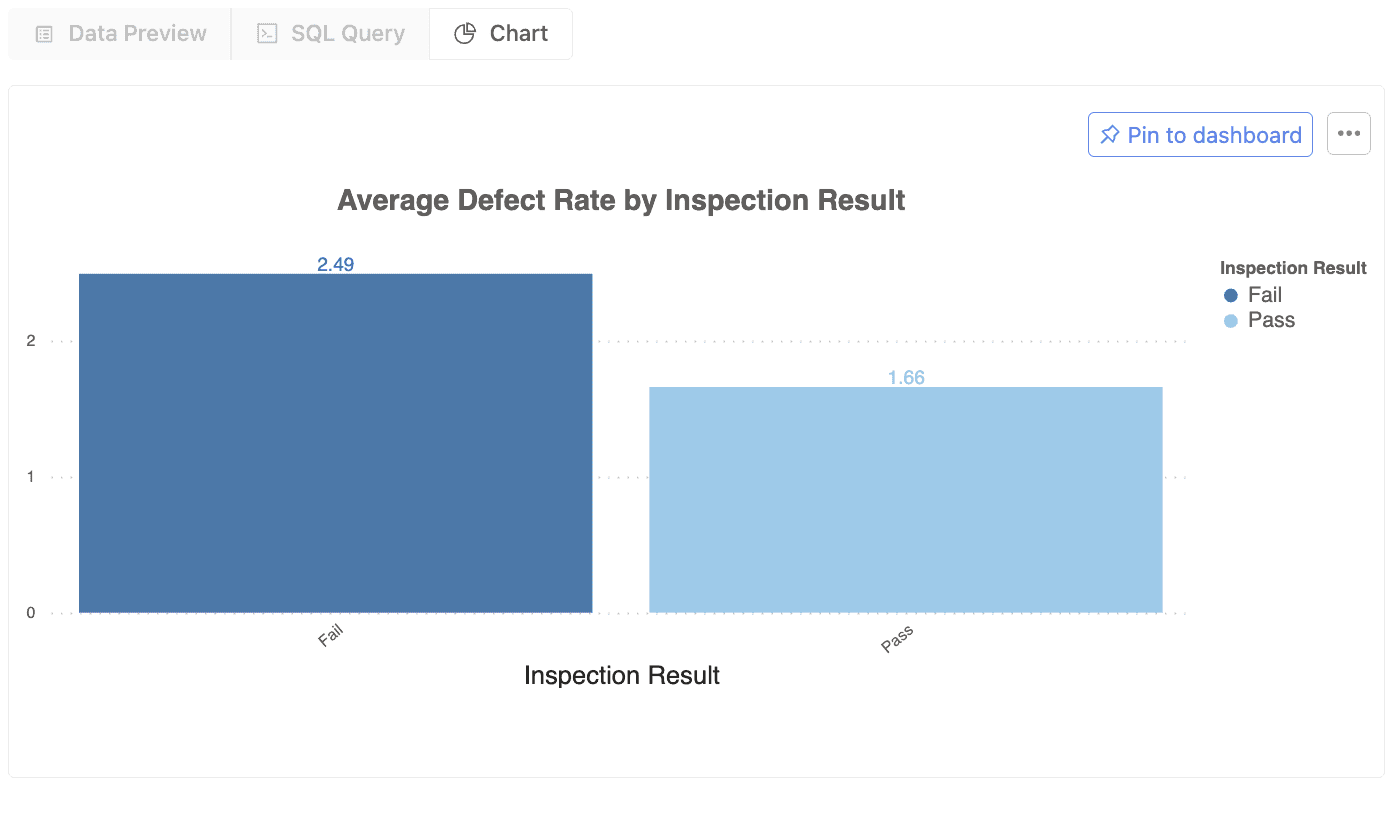
Task: Open the three-dot more options menu
Action: pyautogui.click(x=1348, y=134)
